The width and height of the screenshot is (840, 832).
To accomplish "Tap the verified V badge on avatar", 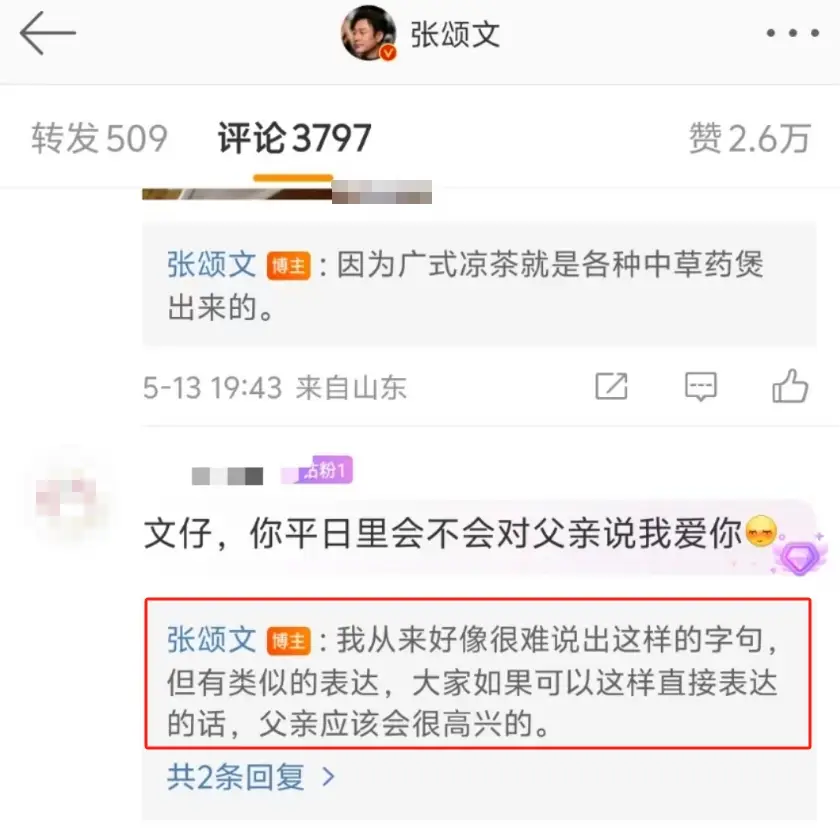I will pyautogui.click(x=388, y=53).
